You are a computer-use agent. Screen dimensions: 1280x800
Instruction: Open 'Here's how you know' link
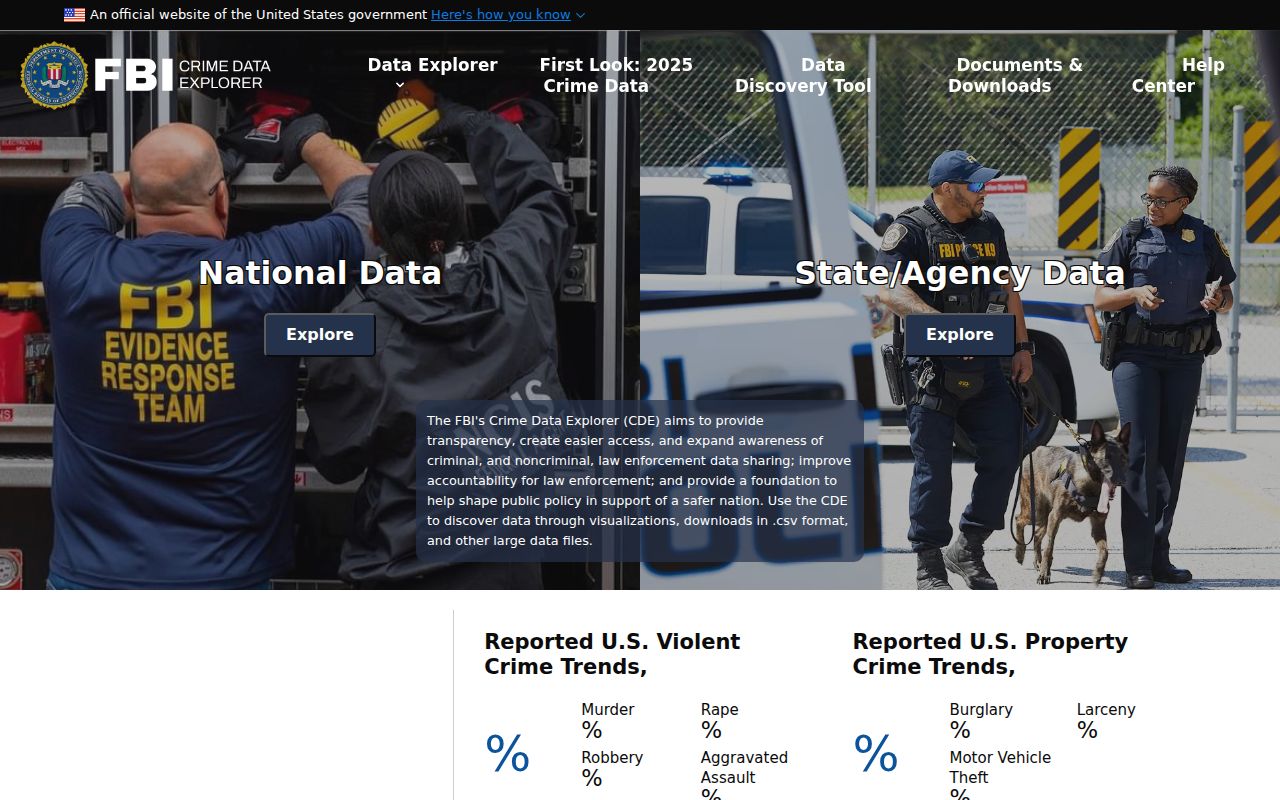pyautogui.click(x=501, y=15)
